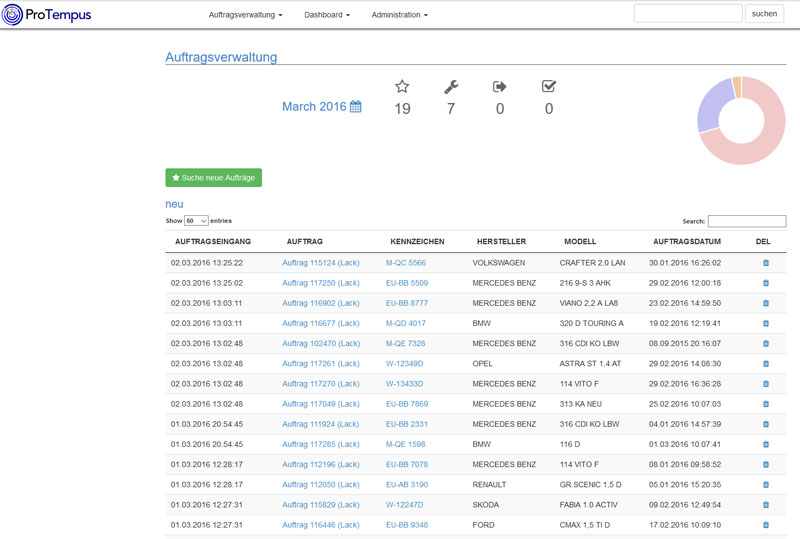Select the GR.SCENIC 1,5 D model cell

[x=590, y=484]
